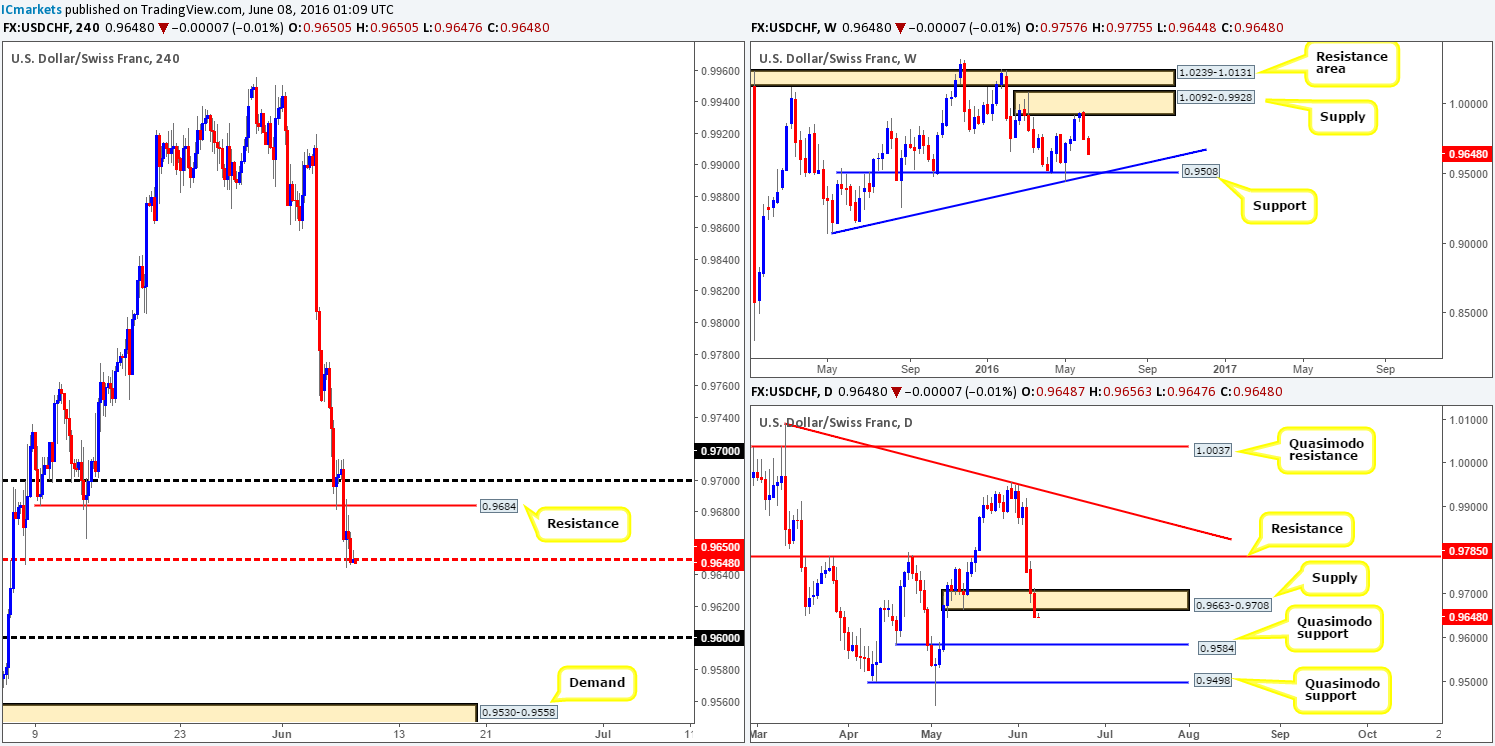Click the TradingView.com published header text
Screen dimensions: 1495x746
pos(199,8)
